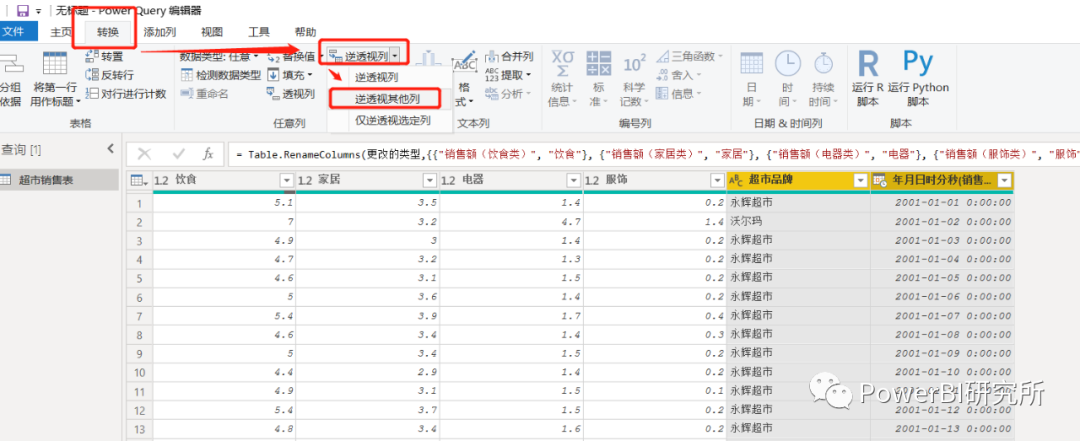Viewport: 1080px width, 441px height.
Task: Click the 反转行 reverse rows button
Action: click(x=109, y=75)
